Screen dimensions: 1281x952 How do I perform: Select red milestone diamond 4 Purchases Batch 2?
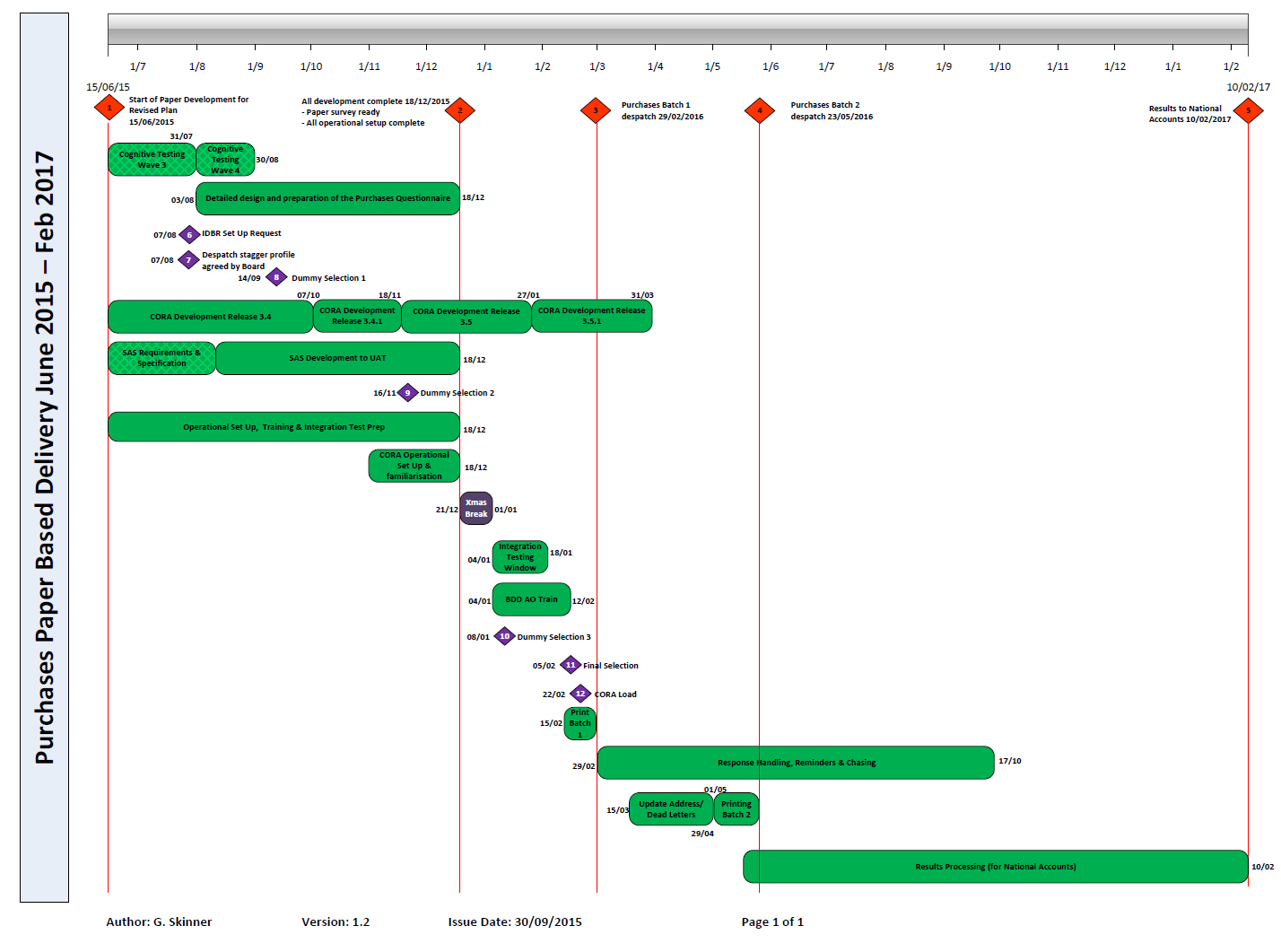[760, 111]
